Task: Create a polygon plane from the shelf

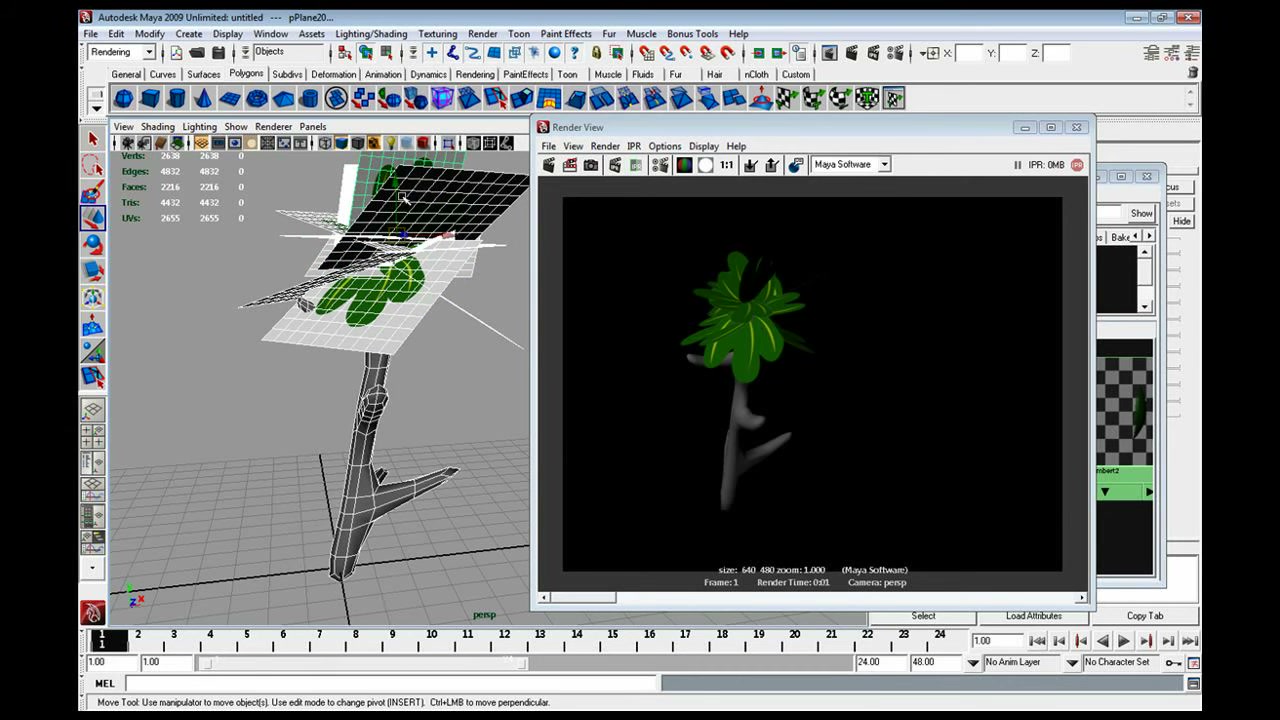Action: 230,98
